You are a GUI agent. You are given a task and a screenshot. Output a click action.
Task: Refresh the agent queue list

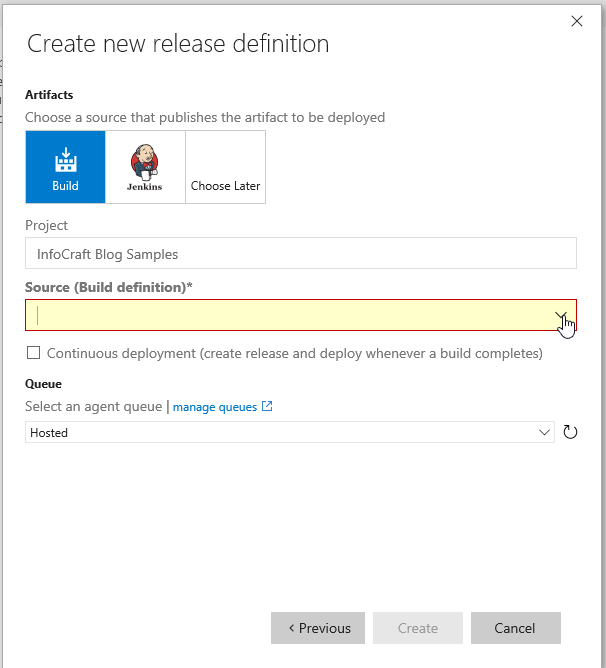click(x=571, y=432)
